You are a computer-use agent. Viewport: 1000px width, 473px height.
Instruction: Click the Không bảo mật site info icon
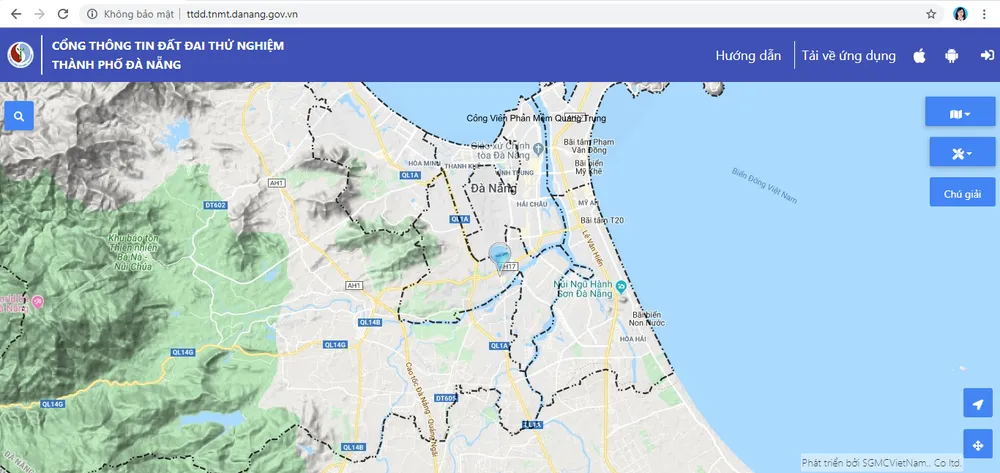(92, 14)
